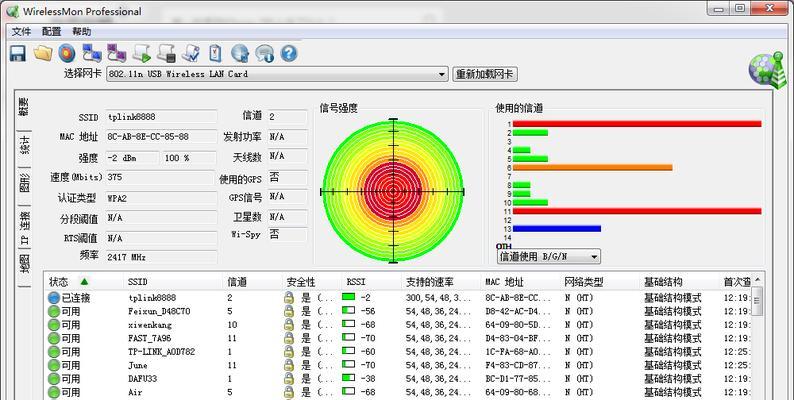
Task: Click the padlock icon in Feixun_D48C70 row
Action: click(289, 311)
